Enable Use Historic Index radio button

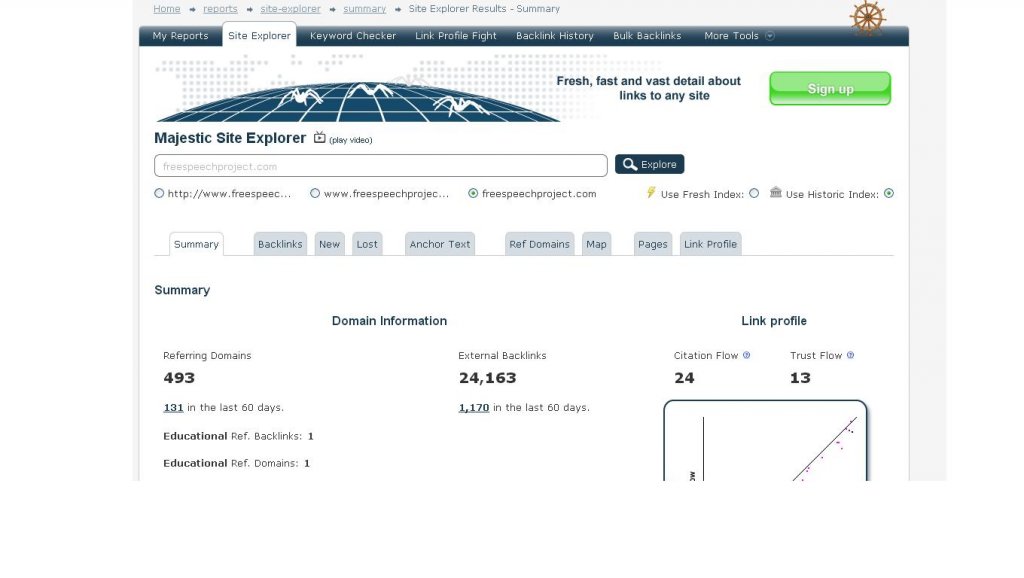coord(889,193)
